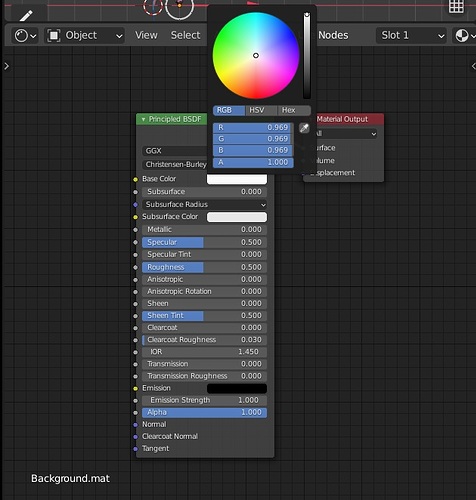Open the editor type sphere icon menu
The height and width of the screenshot is (500, 476).
point(25,35)
